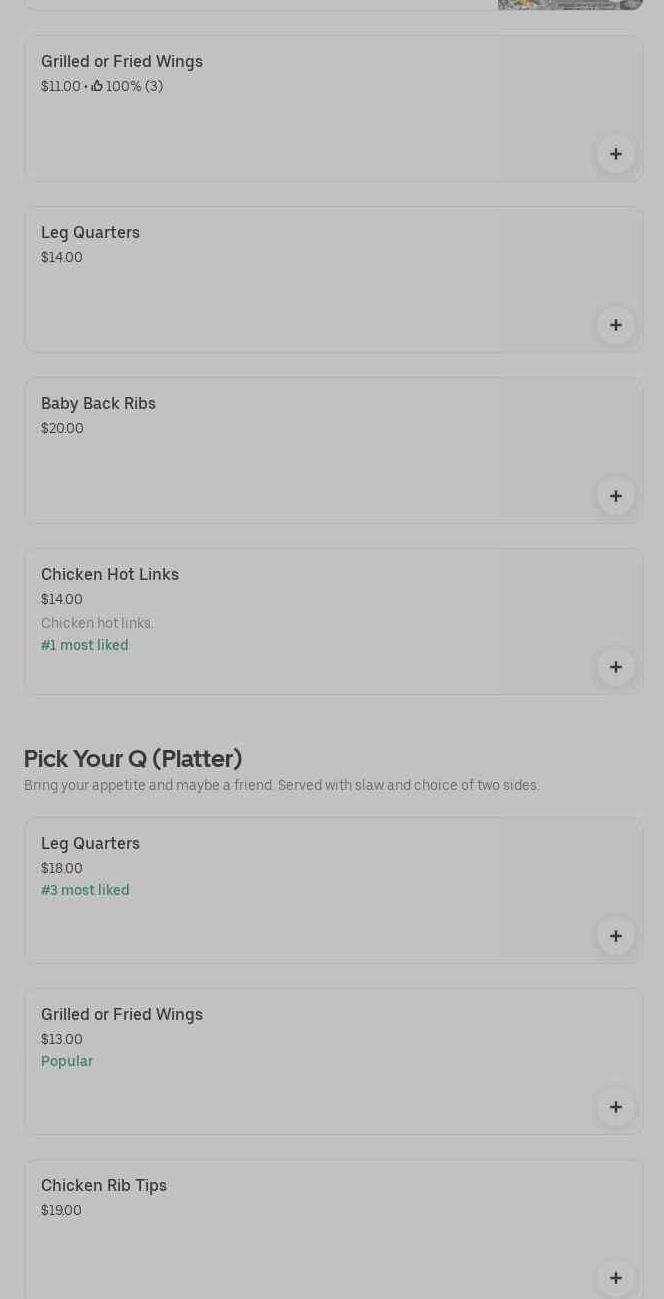Open the partially visible food photo at top
The image size is (664, 1299).
click(x=570, y=4)
